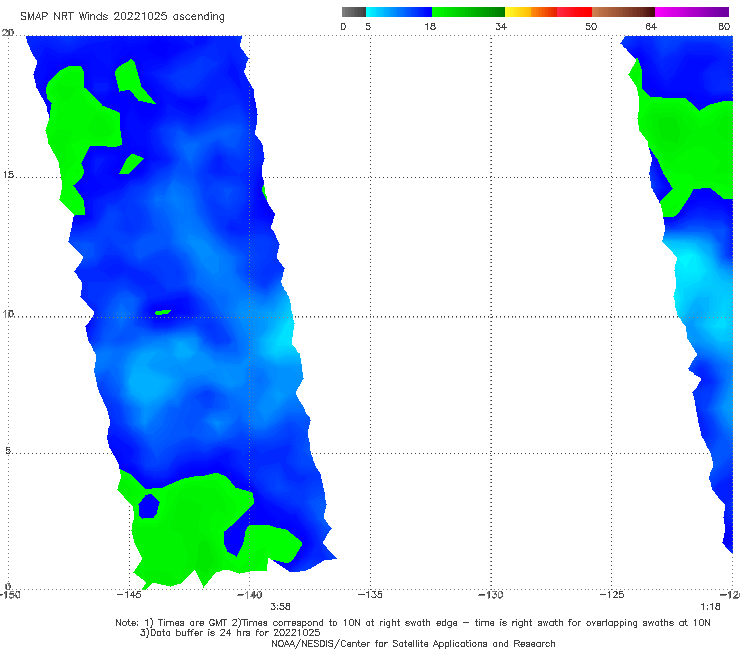Click the red segment of the color bar
Viewport: 740px width, 650px height.
[x=574, y=12]
